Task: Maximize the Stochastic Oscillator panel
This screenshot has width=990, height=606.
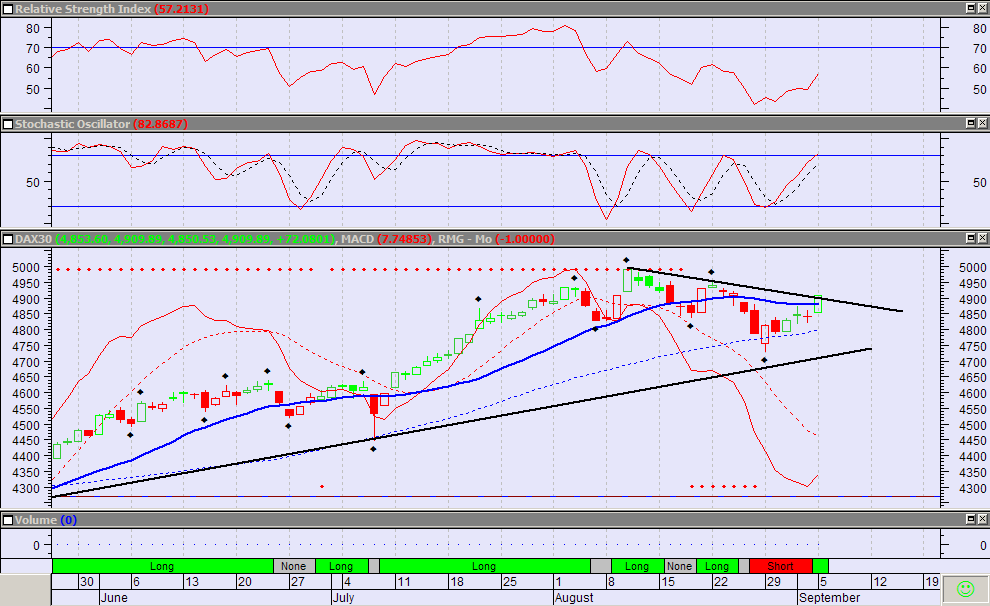Action: click(969, 123)
